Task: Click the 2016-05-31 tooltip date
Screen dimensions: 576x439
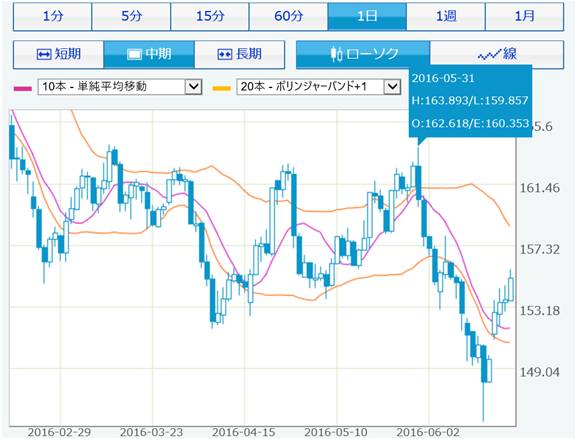Action: click(443, 78)
